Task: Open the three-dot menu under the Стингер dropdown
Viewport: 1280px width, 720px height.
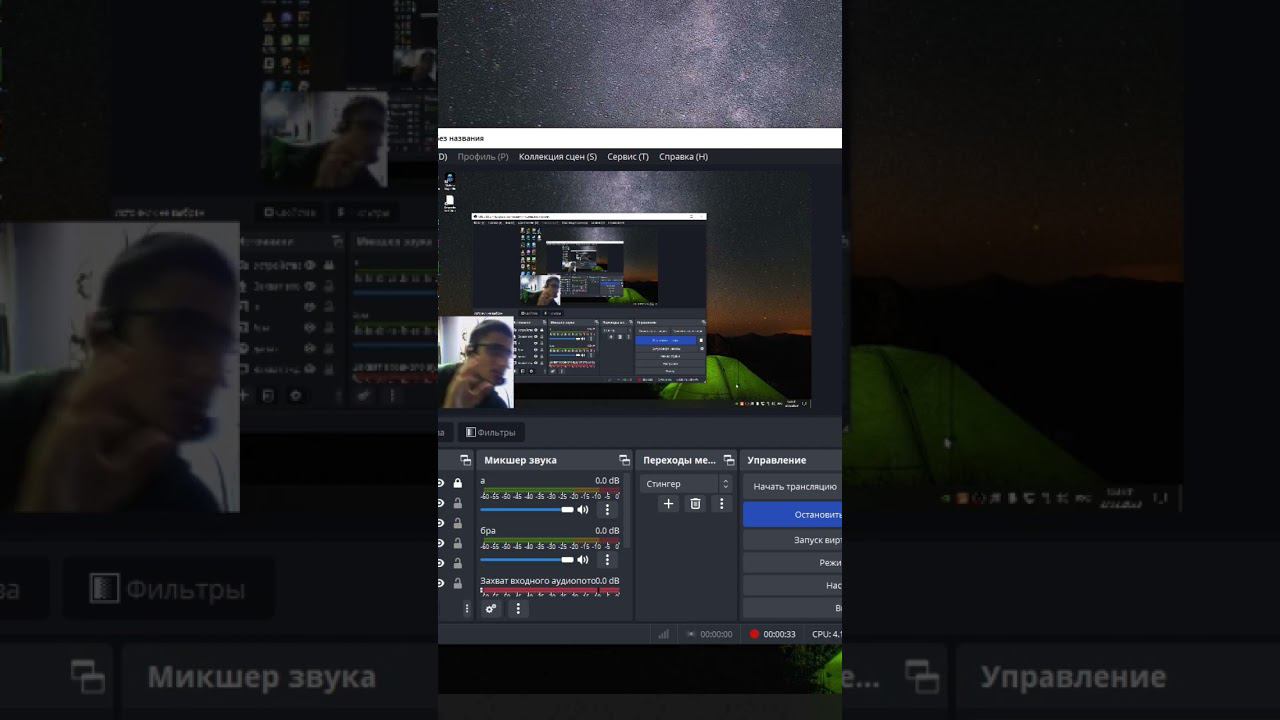Action: coord(722,504)
